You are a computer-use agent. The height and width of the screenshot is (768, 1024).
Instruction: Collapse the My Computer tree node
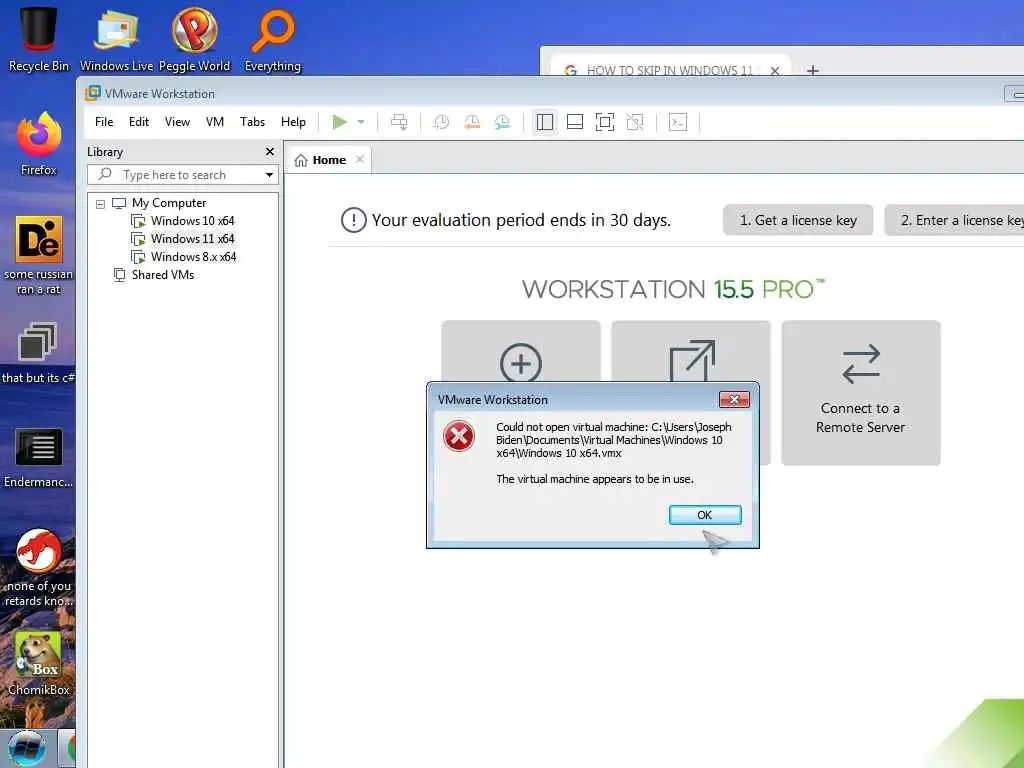click(101, 204)
